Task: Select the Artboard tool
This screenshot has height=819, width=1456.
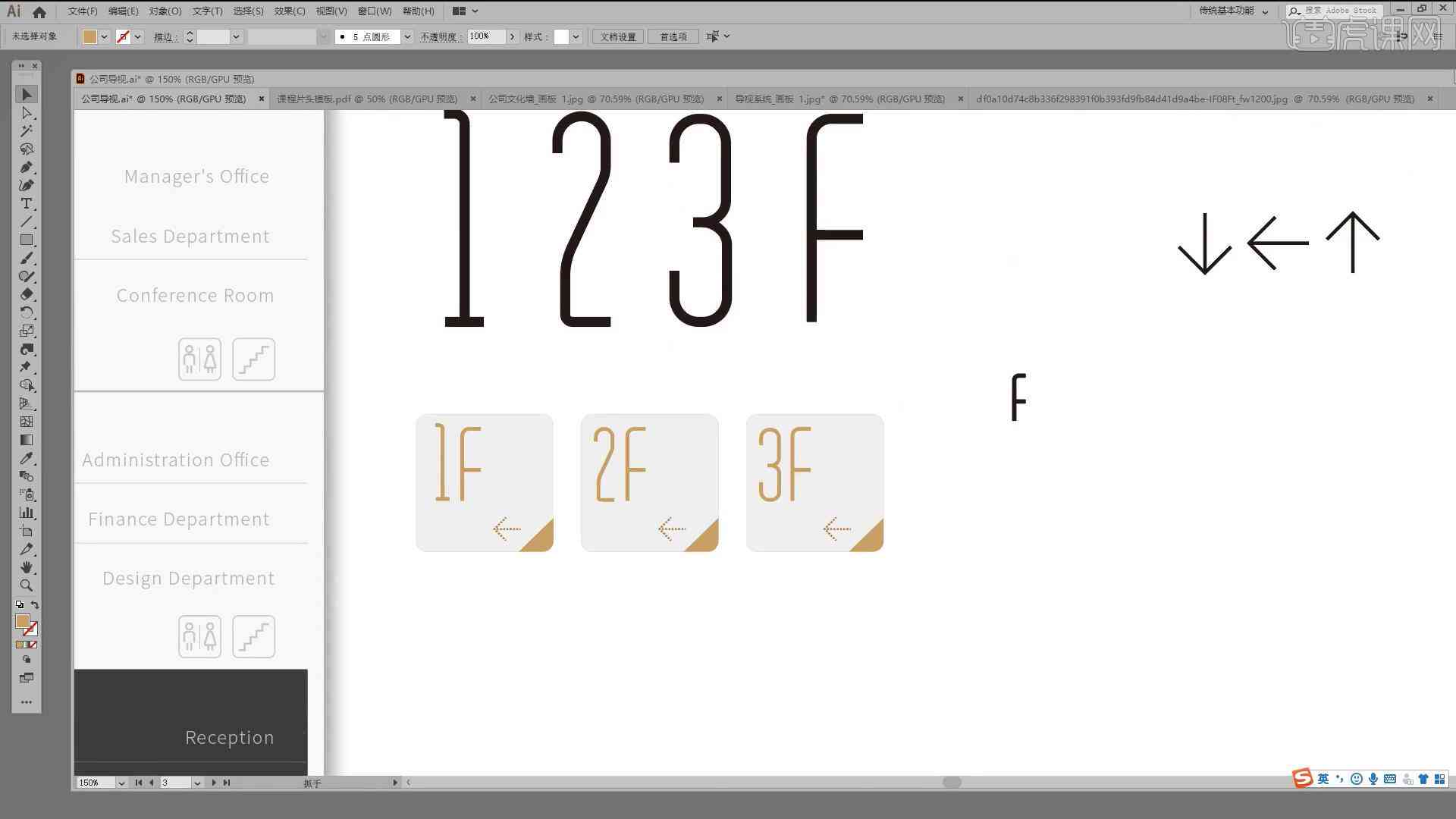Action: pos(27,532)
